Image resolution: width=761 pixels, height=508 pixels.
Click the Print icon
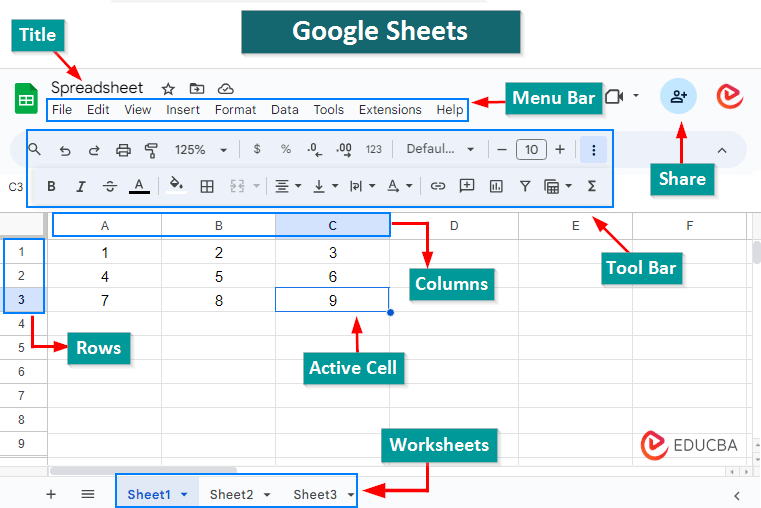coord(123,150)
